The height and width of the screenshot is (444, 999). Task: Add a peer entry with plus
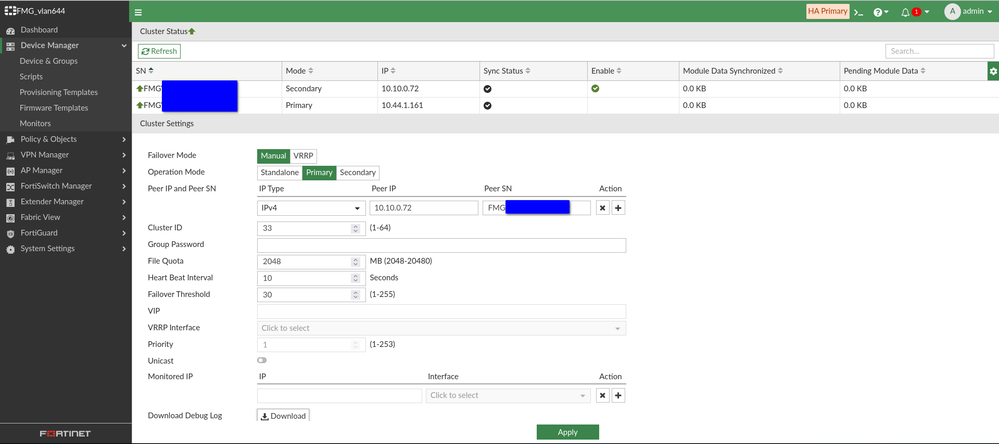(618, 208)
